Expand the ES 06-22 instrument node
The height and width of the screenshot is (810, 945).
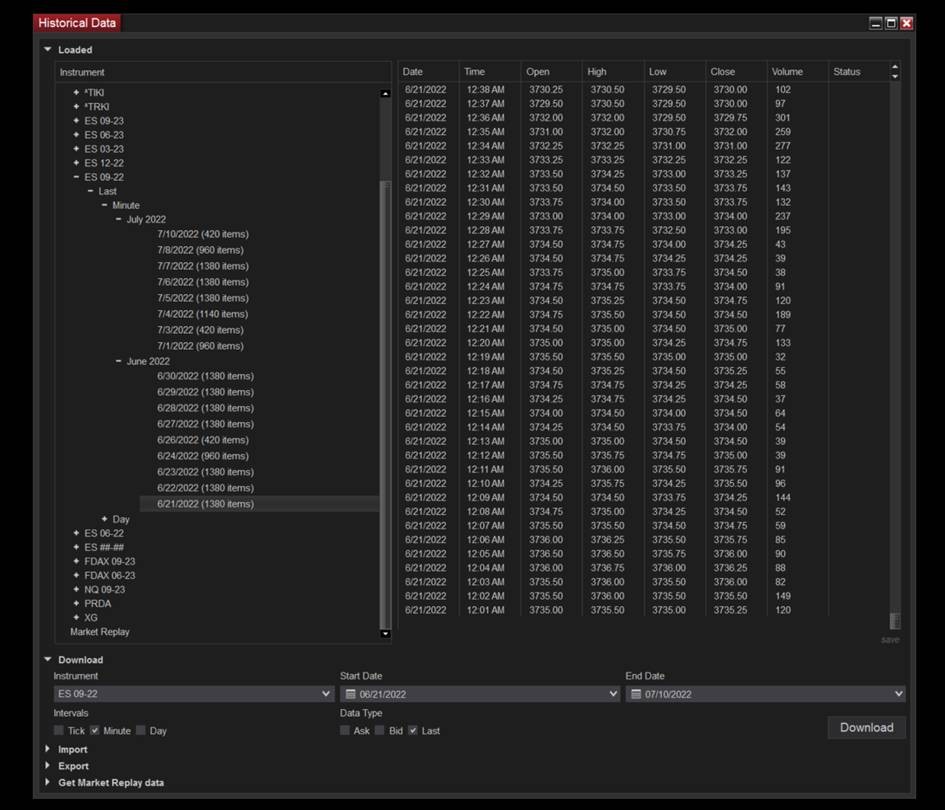[76, 533]
